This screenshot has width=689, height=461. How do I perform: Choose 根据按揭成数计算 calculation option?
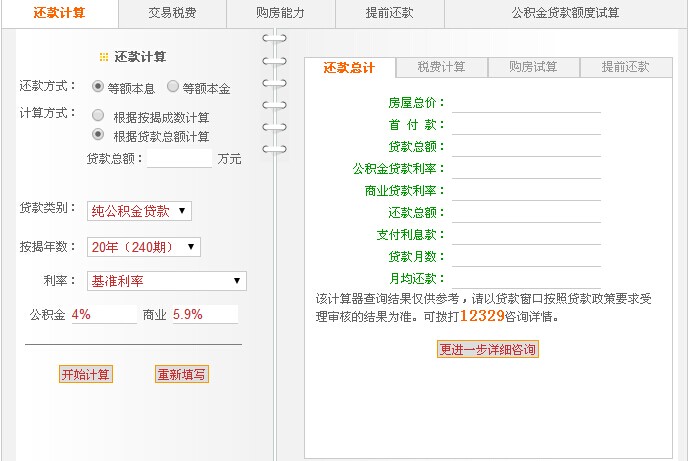pyautogui.click(x=98, y=116)
